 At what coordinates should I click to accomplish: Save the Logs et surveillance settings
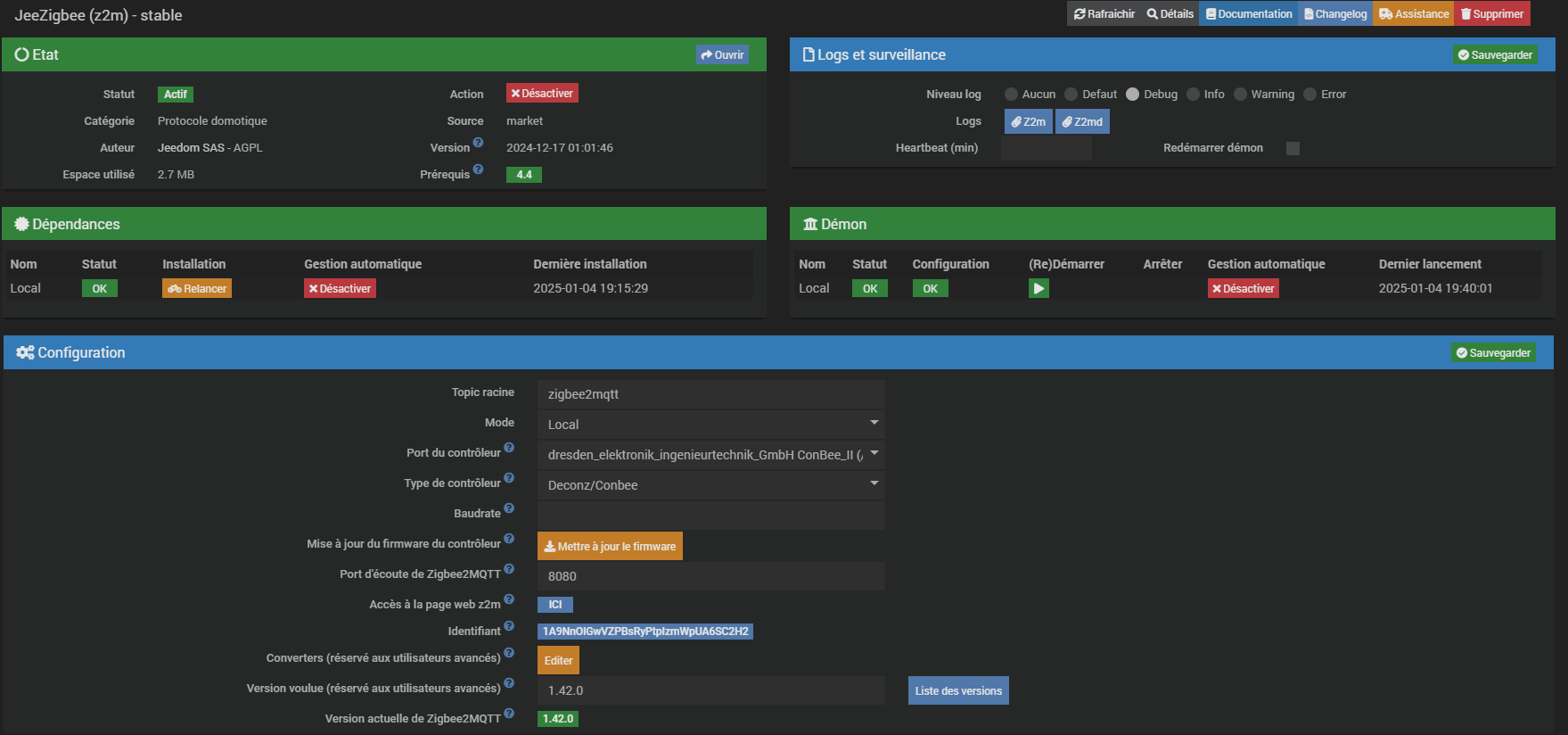tap(1495, 54)
